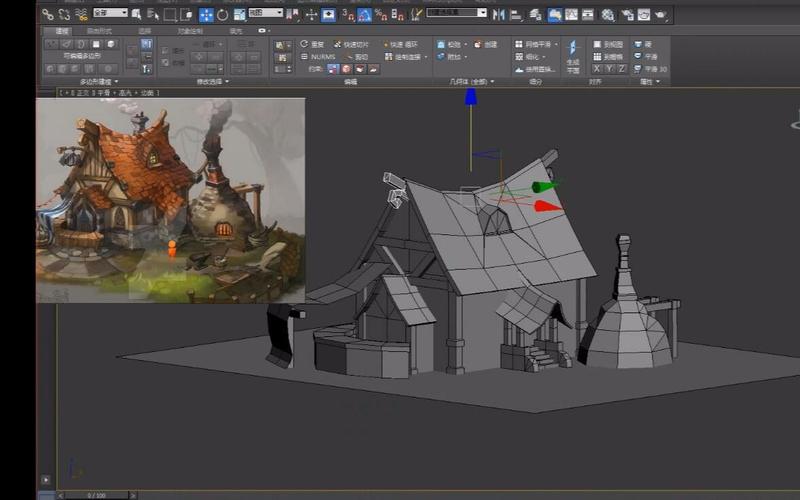Click the Select and Rotate tool
Screen dimensions: 800x500
click(x=222, y=14)
